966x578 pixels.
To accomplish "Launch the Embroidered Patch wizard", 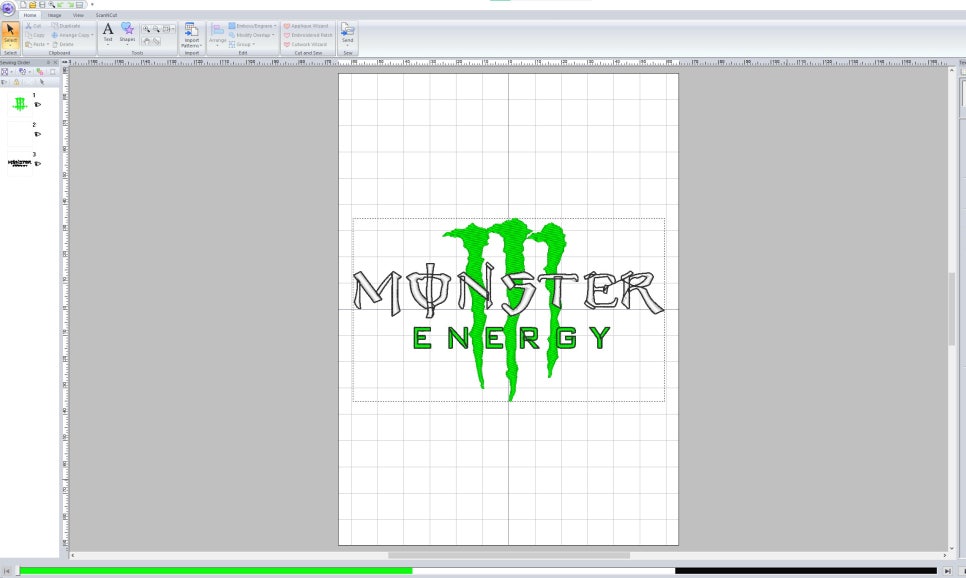I will click(307, 35).
